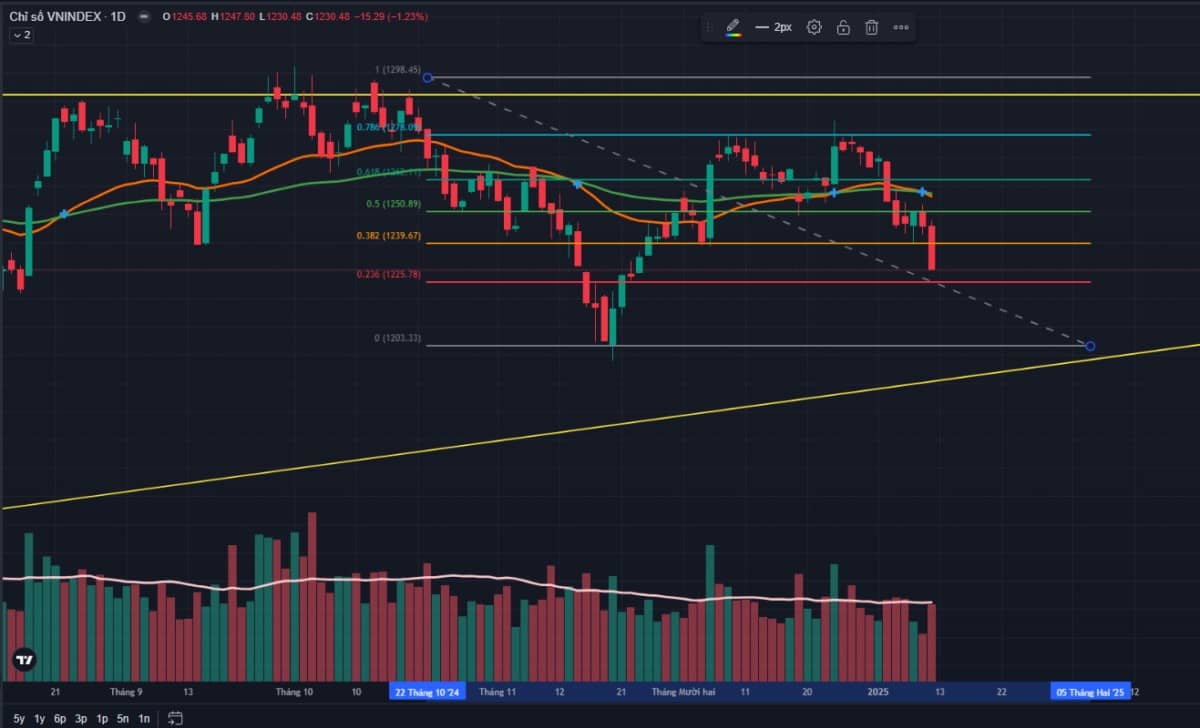Select the 1p time range
Screen dimensions: 1200x728
tap(102, 718)
